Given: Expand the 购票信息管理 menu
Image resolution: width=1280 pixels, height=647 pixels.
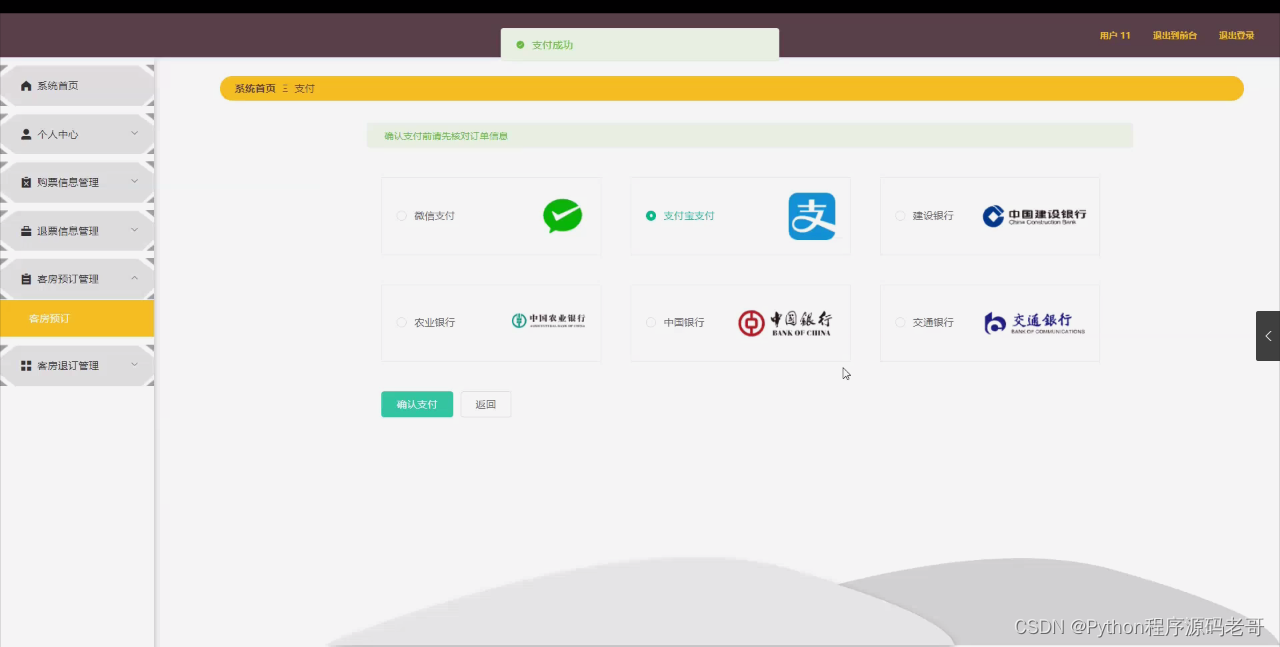Looking at the screenshot, I should click(70, 182).
